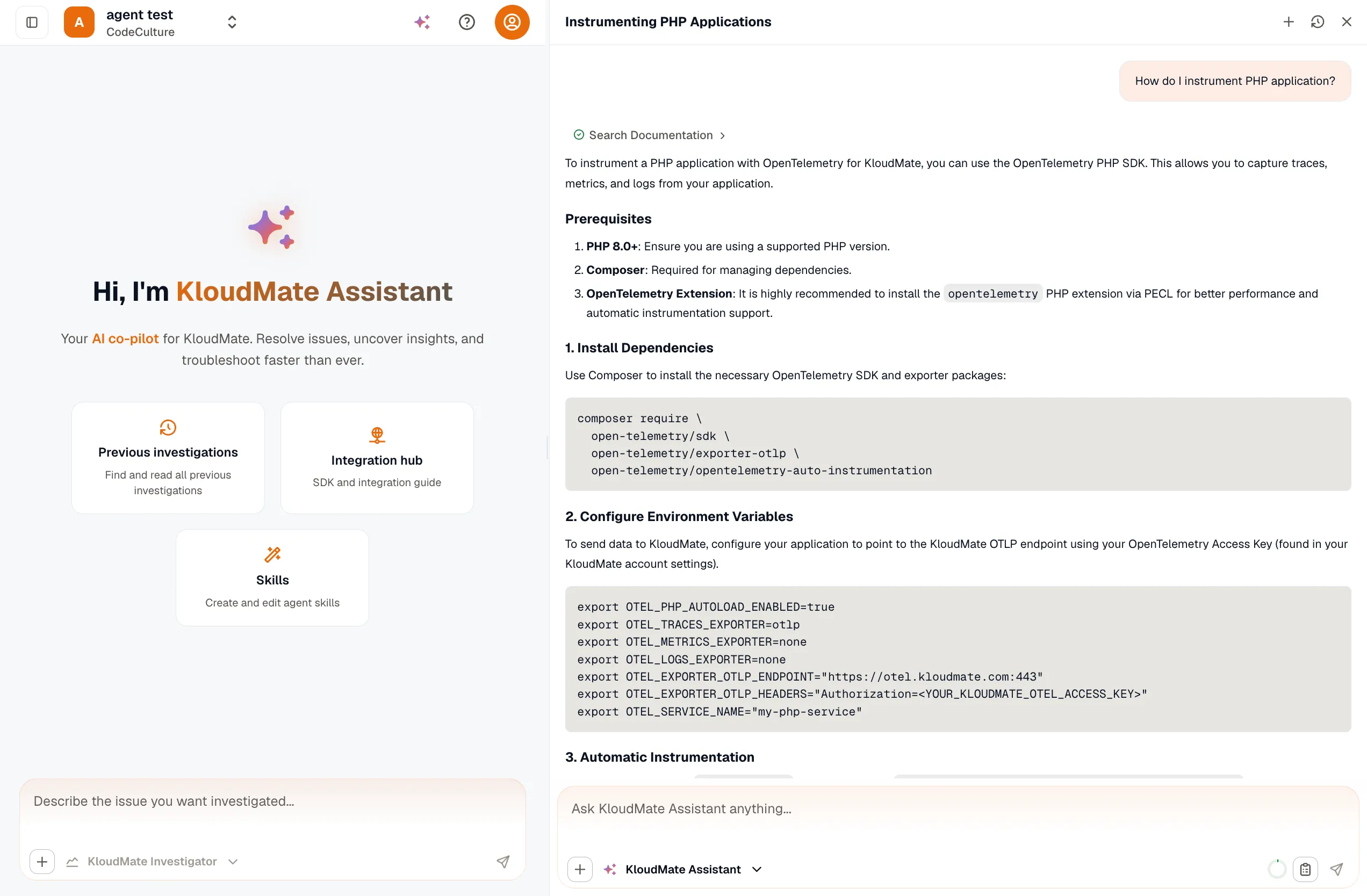Image resolution: width=1367 pixels, height=896 pixels.
Task: Toggle the sidebar panel icon
Action: click(x=32, y=22)
